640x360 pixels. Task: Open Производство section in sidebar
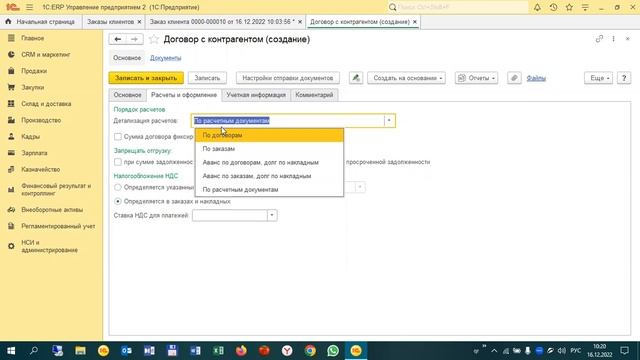(41, 120)
